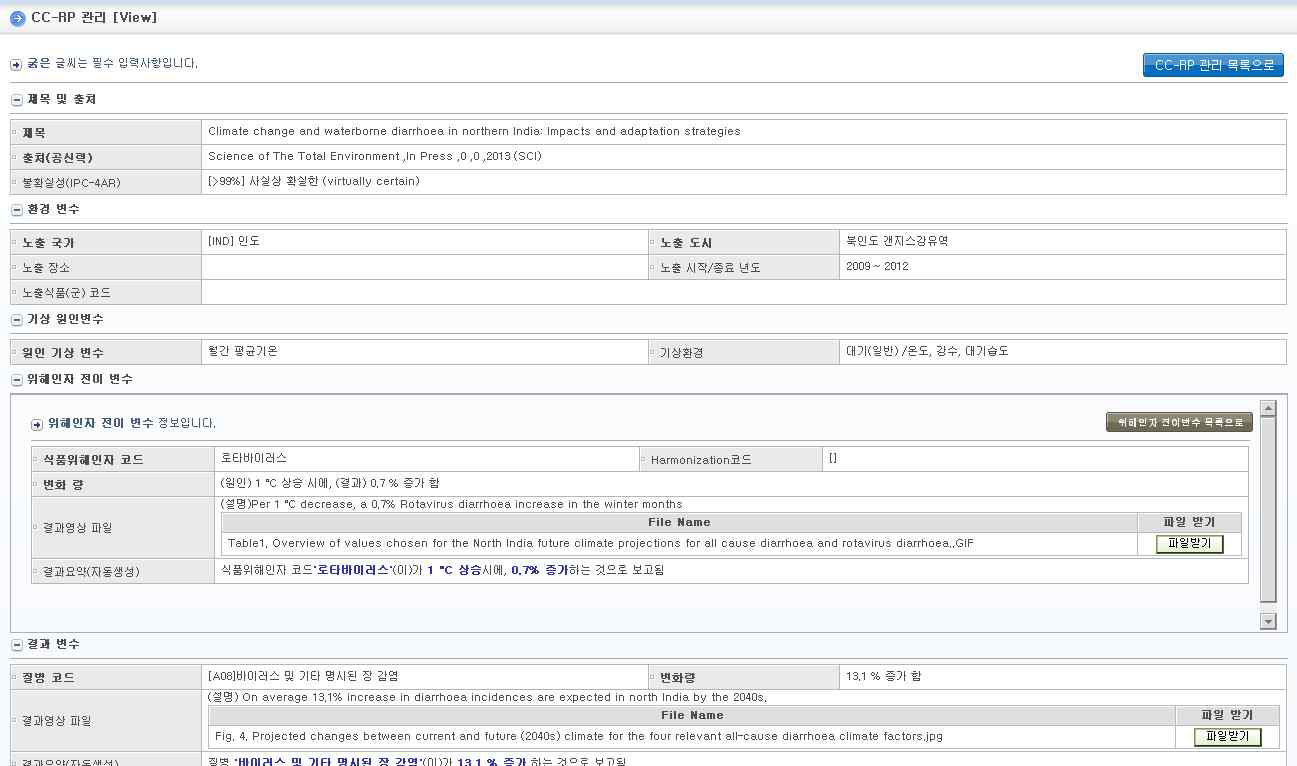Click 'On average 13.1% increase' description
The height and width of the screenshot is (766, 1297).
(487, 697)
